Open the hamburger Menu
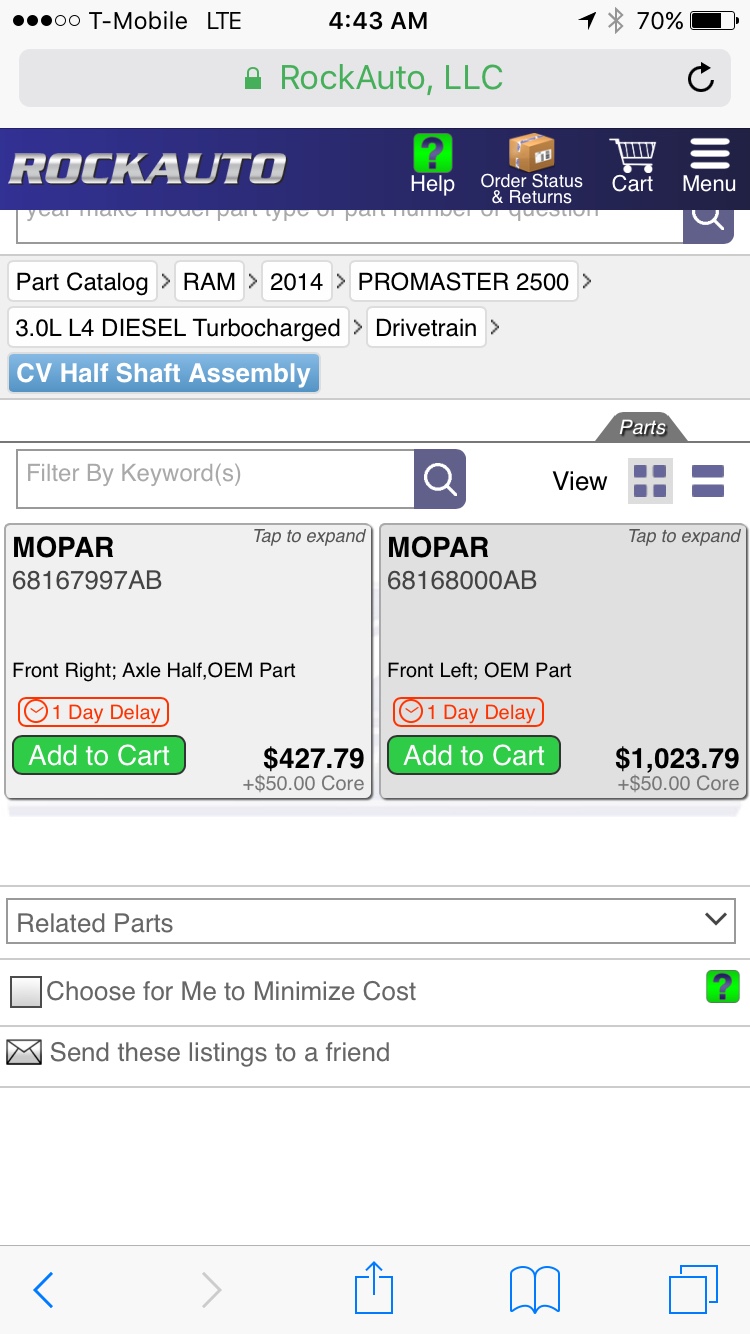The height and width of the screenshot is (1334, 750). point(709,165)
